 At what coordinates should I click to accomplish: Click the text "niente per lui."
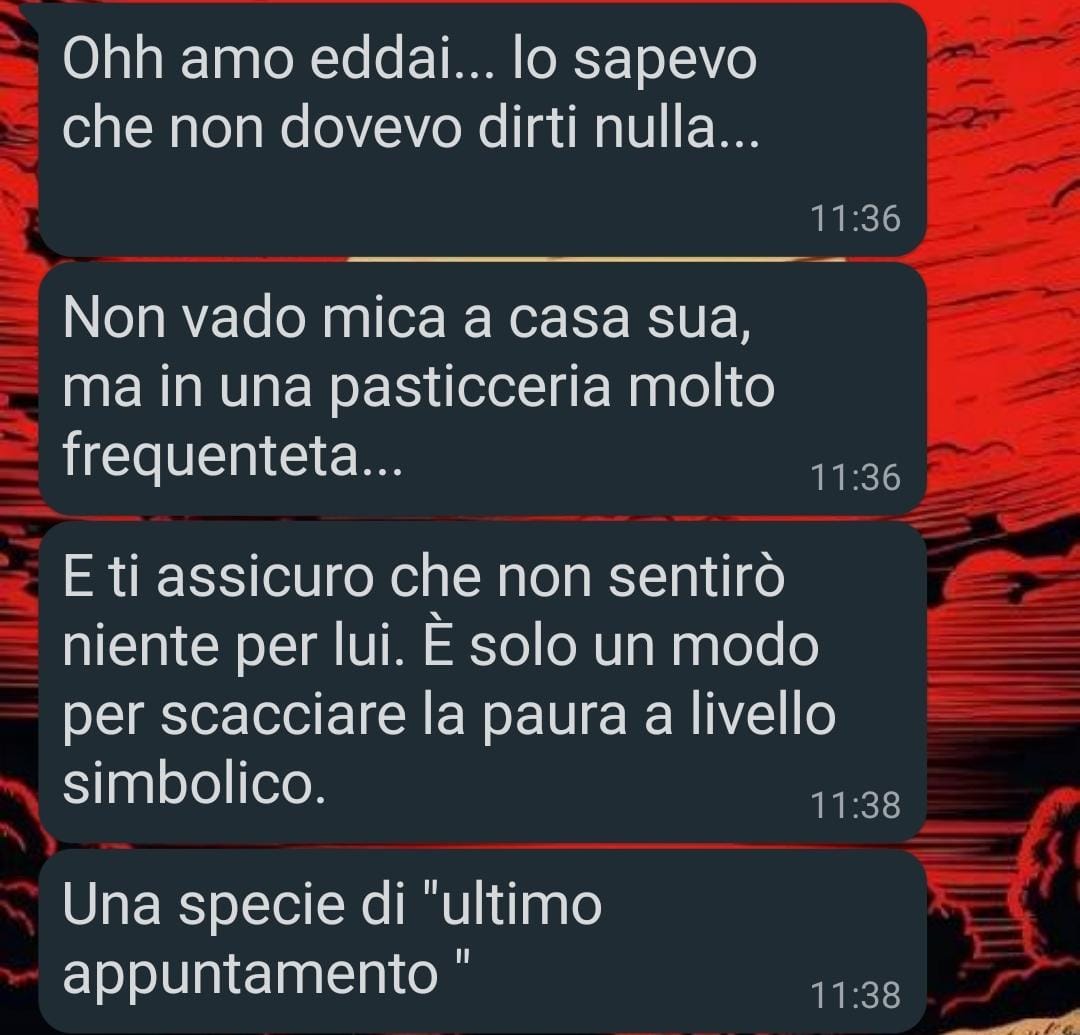click(233, 649)
